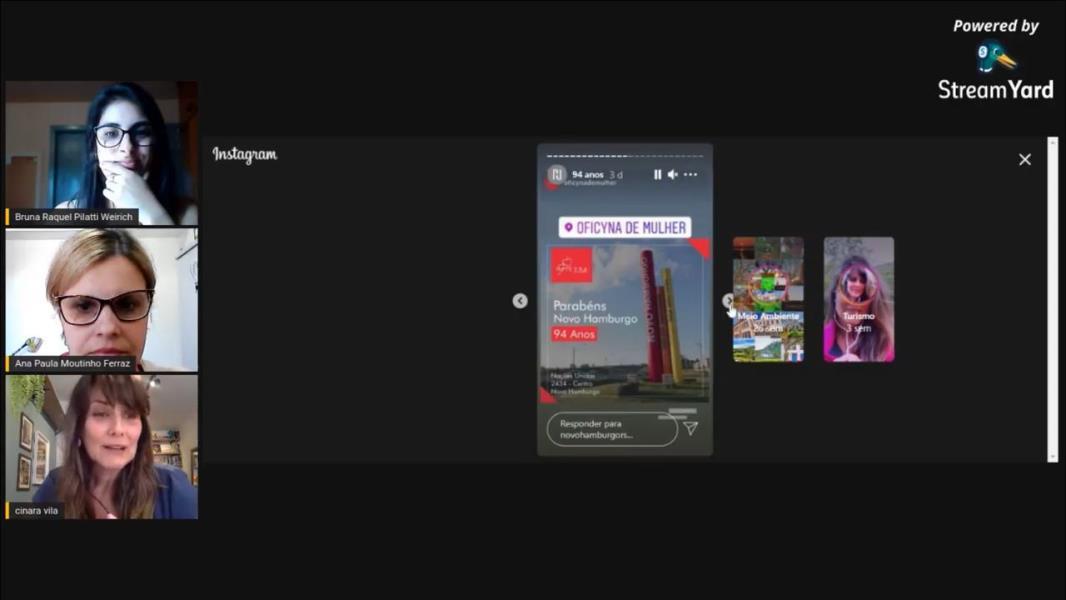Screen dimensions: 1066x600
Task: Open the story three-dot options menu
Action: click(x=691, y=175)
